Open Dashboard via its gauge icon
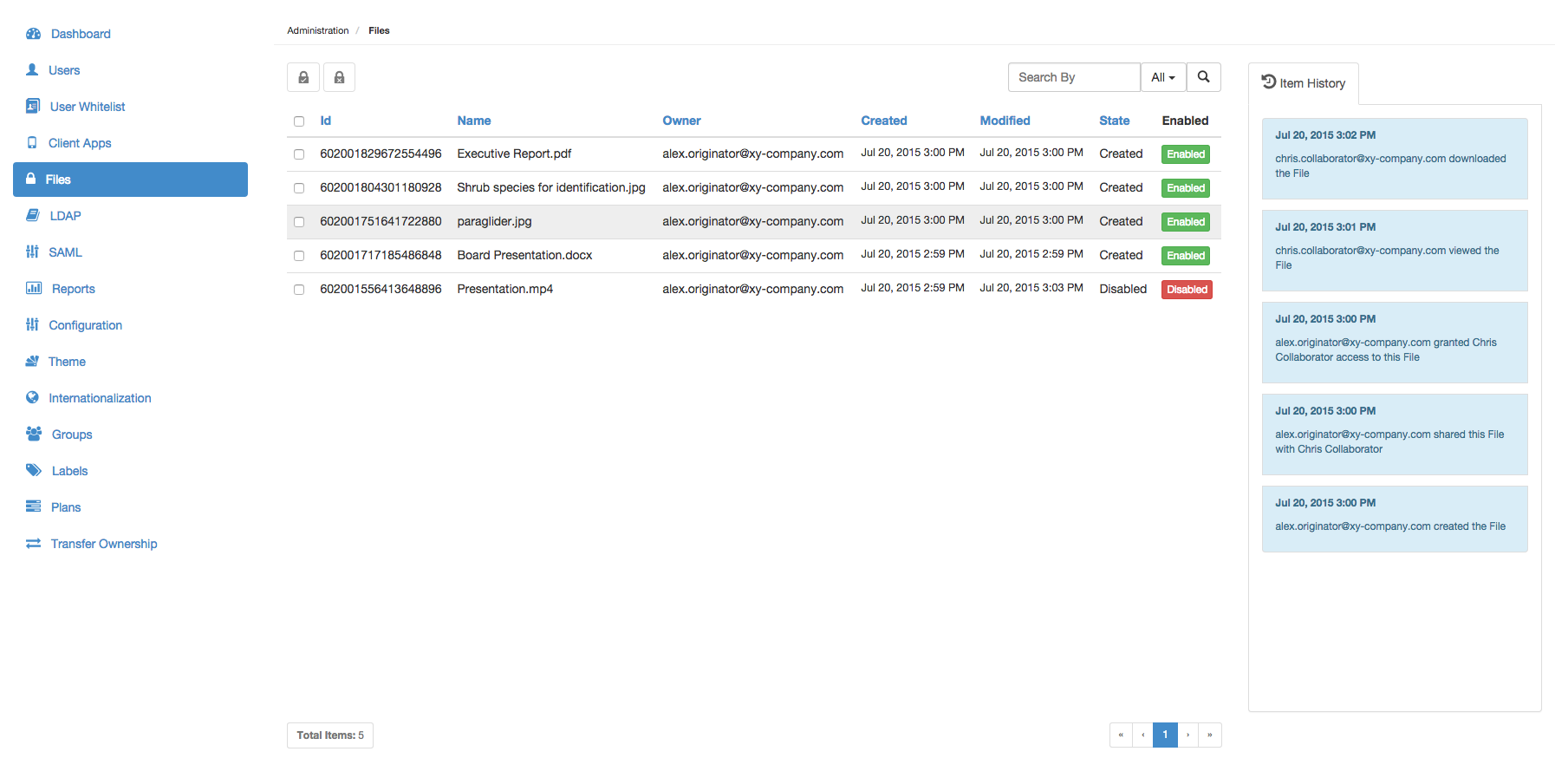The width and height of the screenshot is (1568, 758). (34, 34)
